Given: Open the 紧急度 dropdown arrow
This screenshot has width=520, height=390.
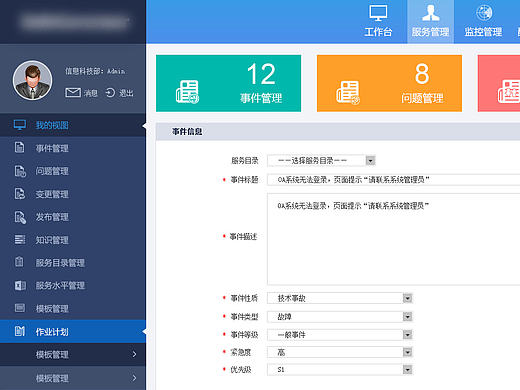Looking at the screenshot, I should pos(407,352).
